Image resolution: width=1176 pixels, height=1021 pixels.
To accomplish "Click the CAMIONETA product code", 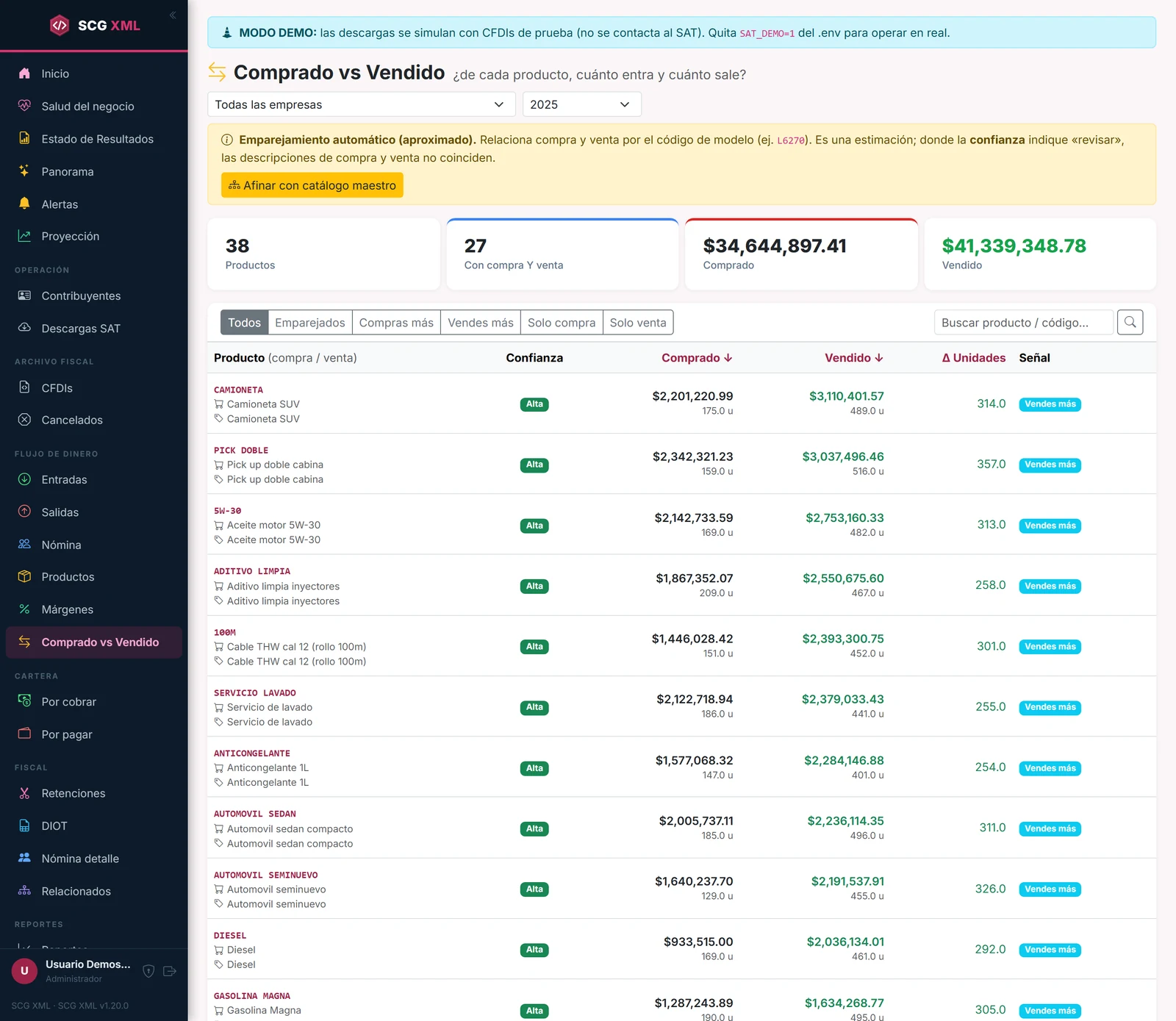I will [x=238, y=390].
